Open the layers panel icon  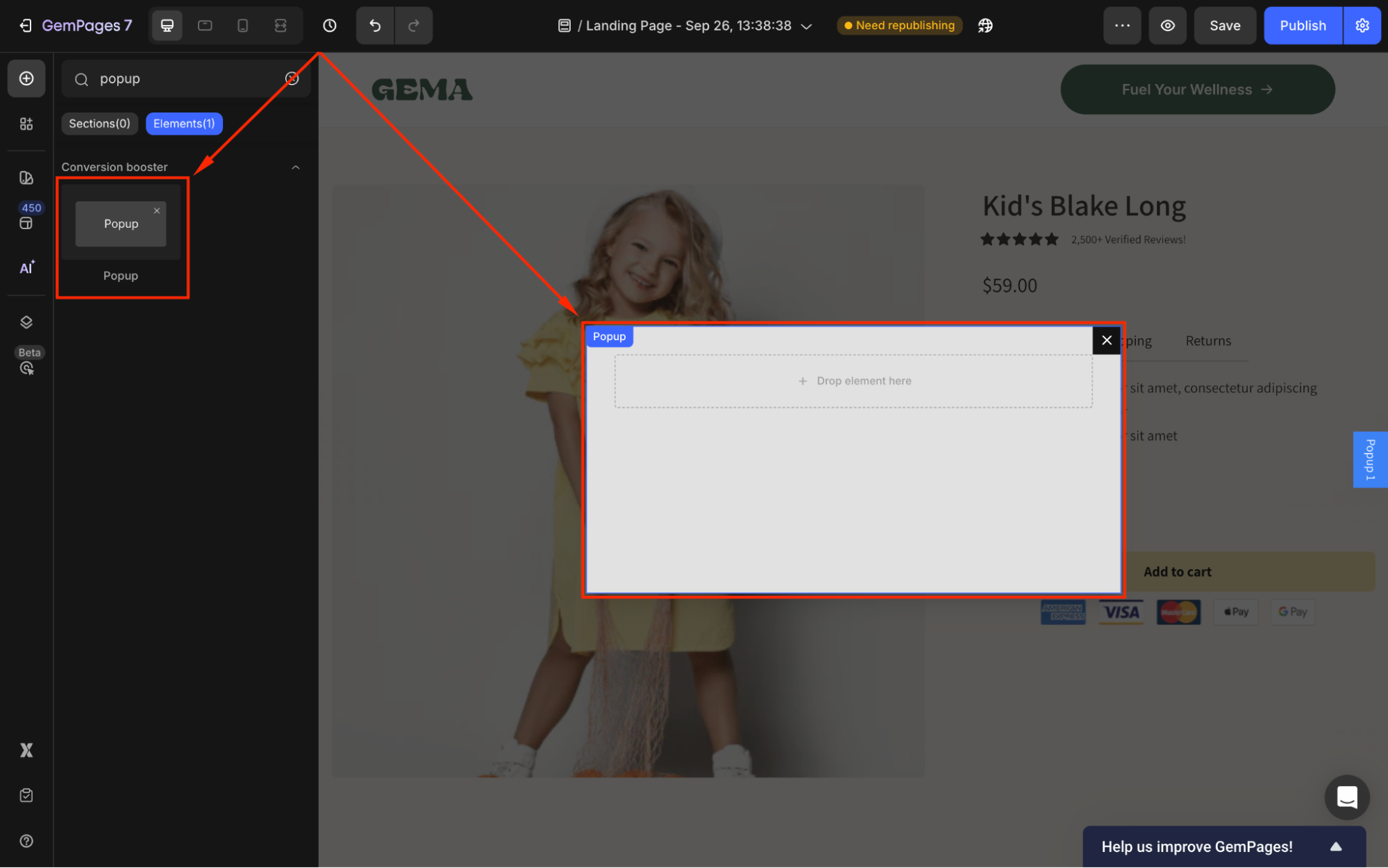[x=26, y=322]
